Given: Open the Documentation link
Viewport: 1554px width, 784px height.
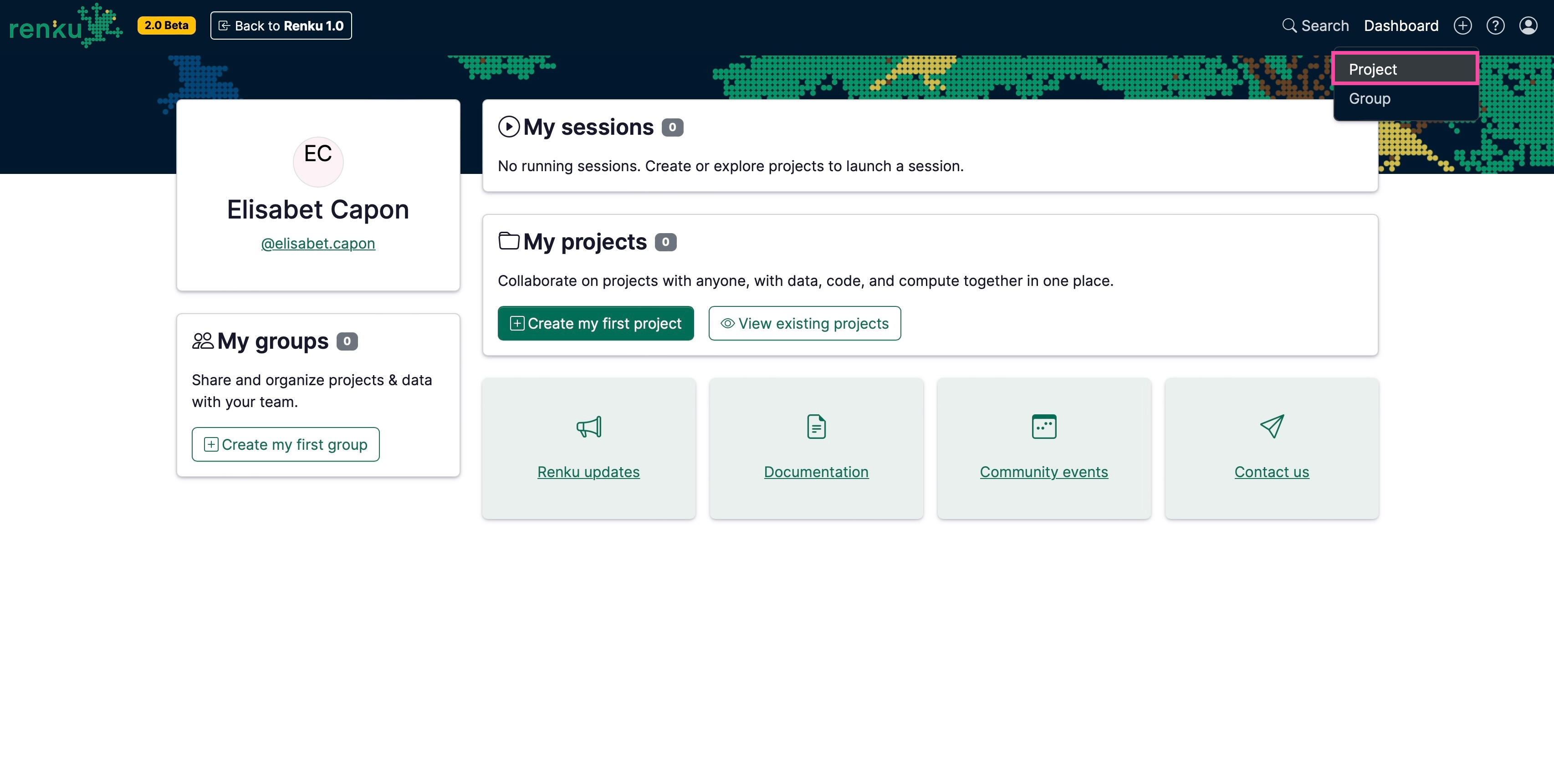Looking at the screenshot, I should point(816,472).
